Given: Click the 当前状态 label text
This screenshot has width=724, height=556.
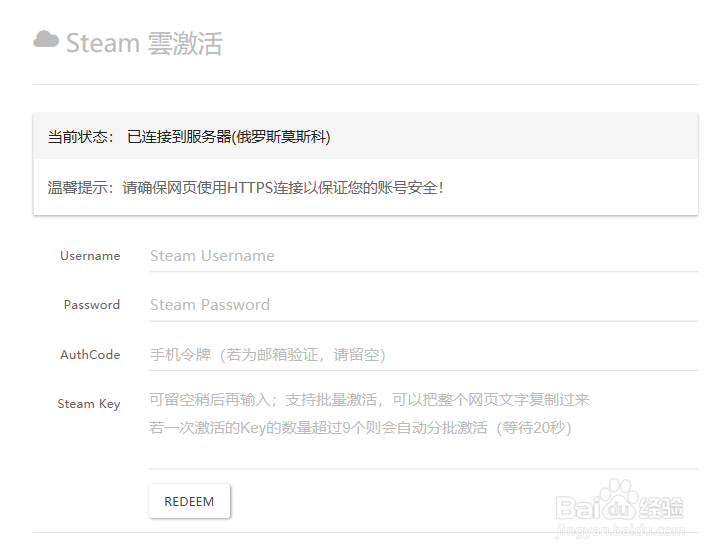Looking at the screenshot, I should click(x=80, y=137).
